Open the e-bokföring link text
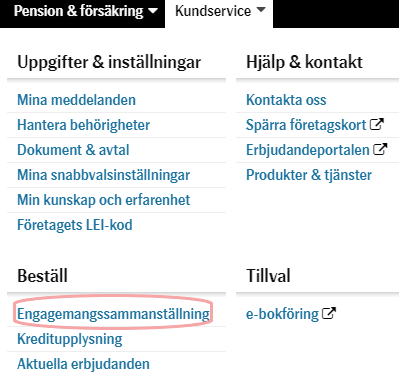The height and width of the screenshot is (382, 399). 282,314
